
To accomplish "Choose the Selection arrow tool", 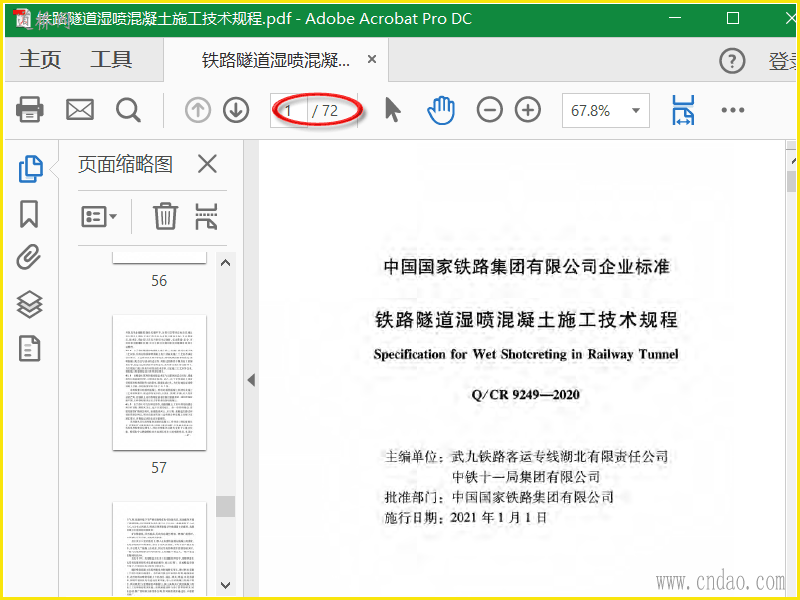I will (392, 110).
